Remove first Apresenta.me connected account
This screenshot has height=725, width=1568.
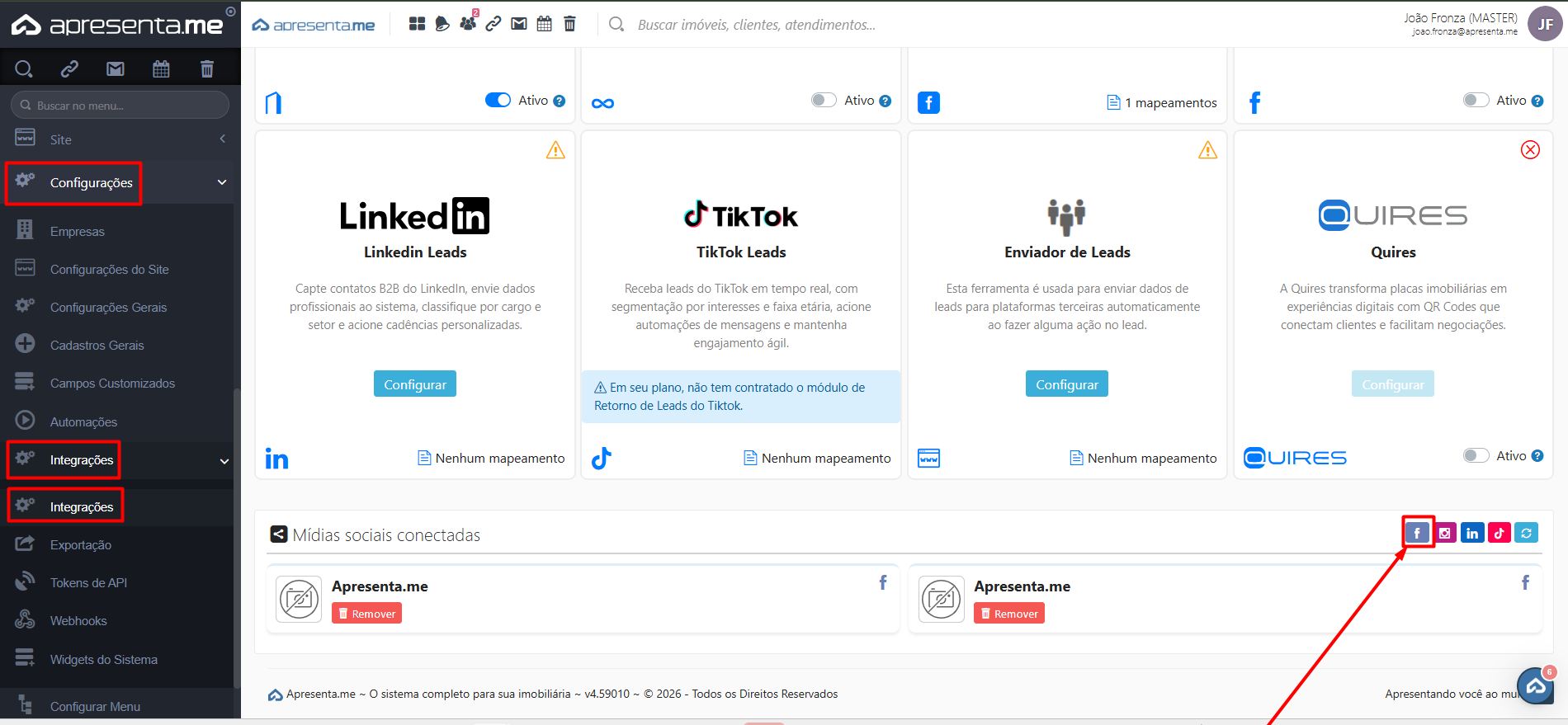click(x=367, y=614)
